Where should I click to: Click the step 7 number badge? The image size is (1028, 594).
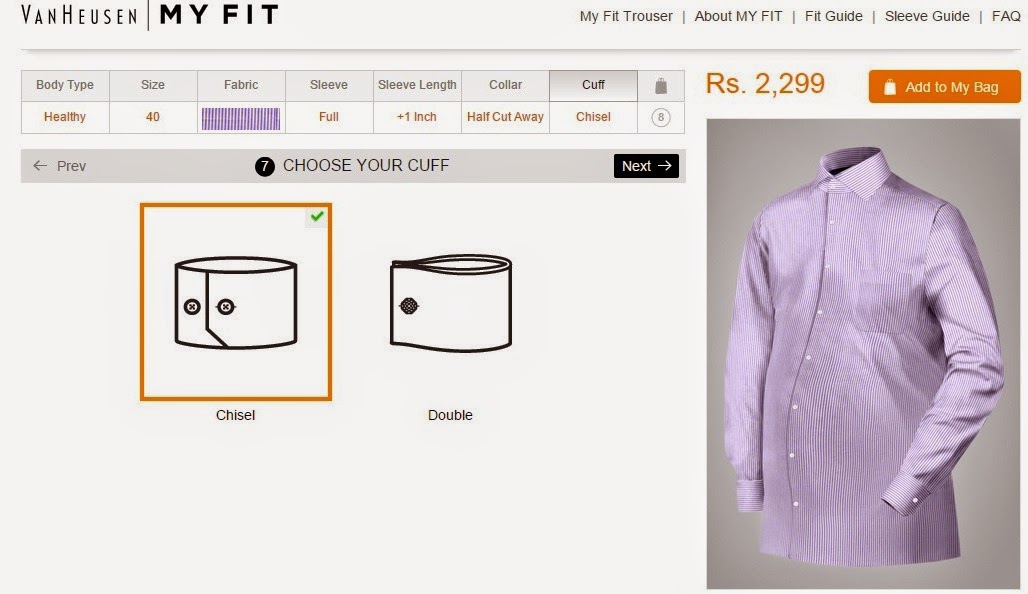coord(264,166)
